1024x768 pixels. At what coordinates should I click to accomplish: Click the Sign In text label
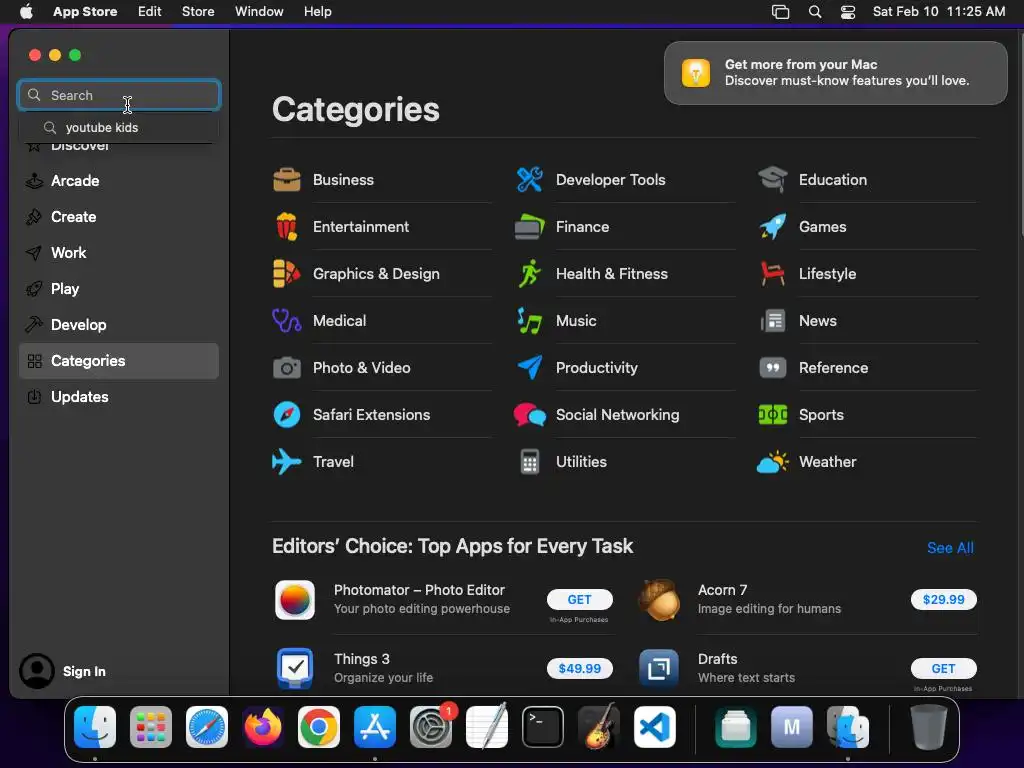(84, 671)
